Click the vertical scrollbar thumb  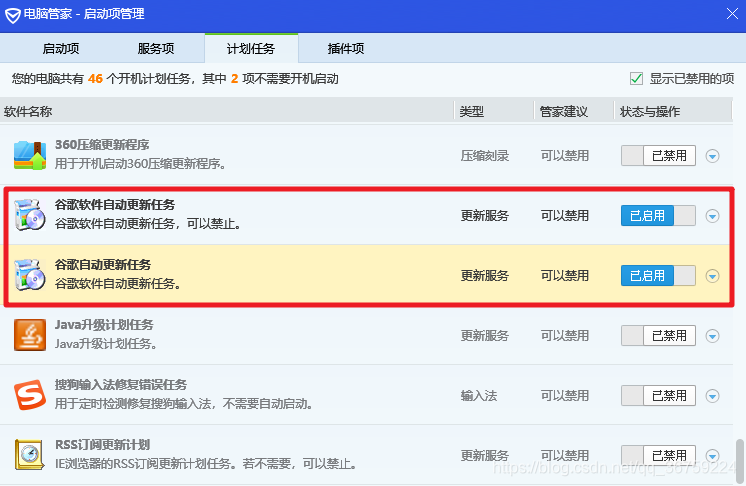coord(740,461)
